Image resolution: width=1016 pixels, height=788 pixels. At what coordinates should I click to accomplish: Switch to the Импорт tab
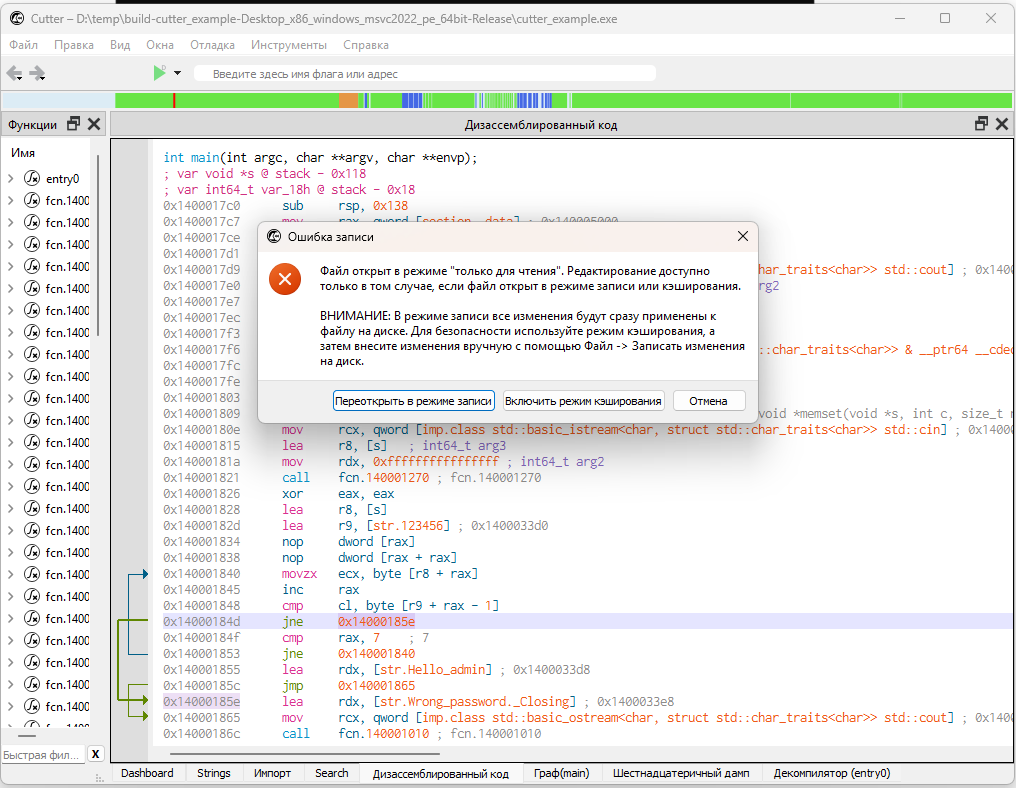click(x=272, y=773)
